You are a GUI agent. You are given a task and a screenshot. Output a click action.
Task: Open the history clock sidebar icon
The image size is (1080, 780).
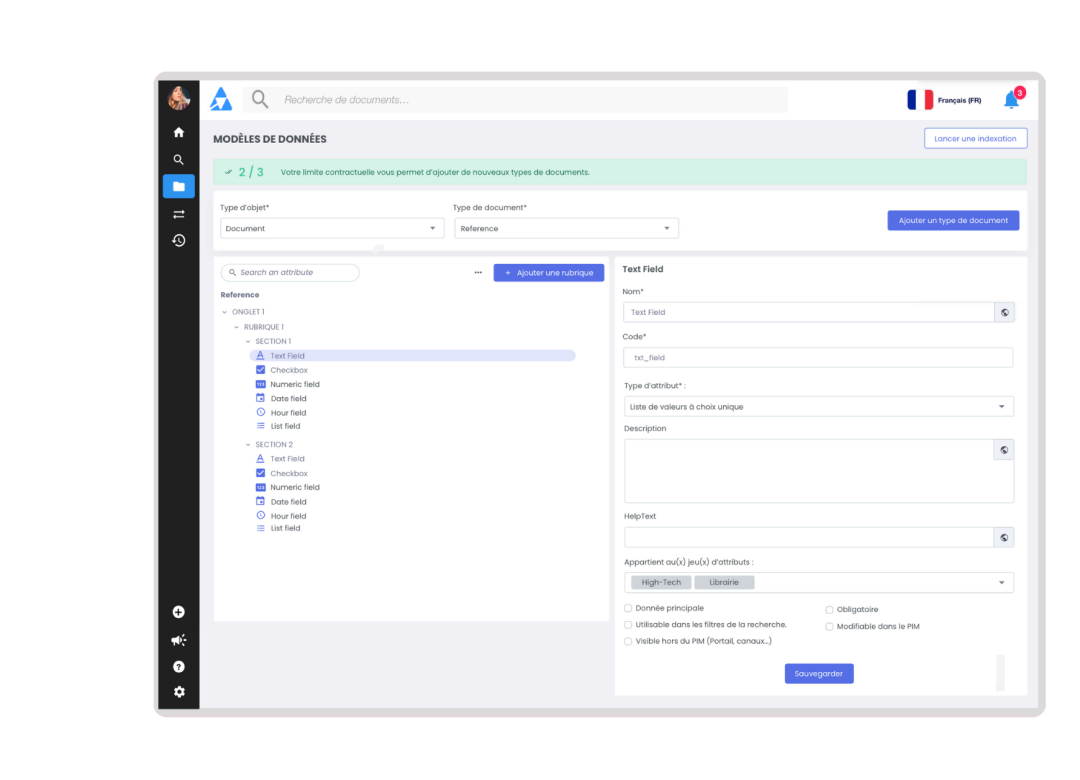click(178, 240)
